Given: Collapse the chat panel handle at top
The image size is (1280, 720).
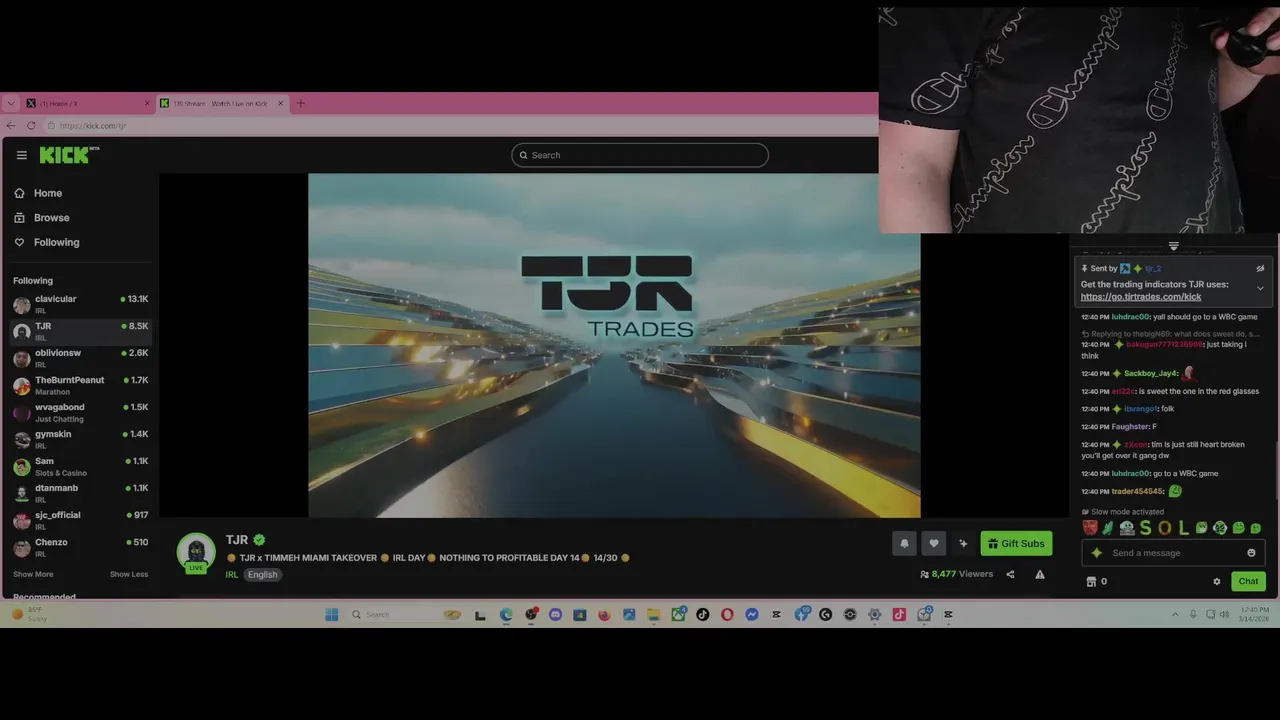Looking at the screenshot, I should (1174, 245).
